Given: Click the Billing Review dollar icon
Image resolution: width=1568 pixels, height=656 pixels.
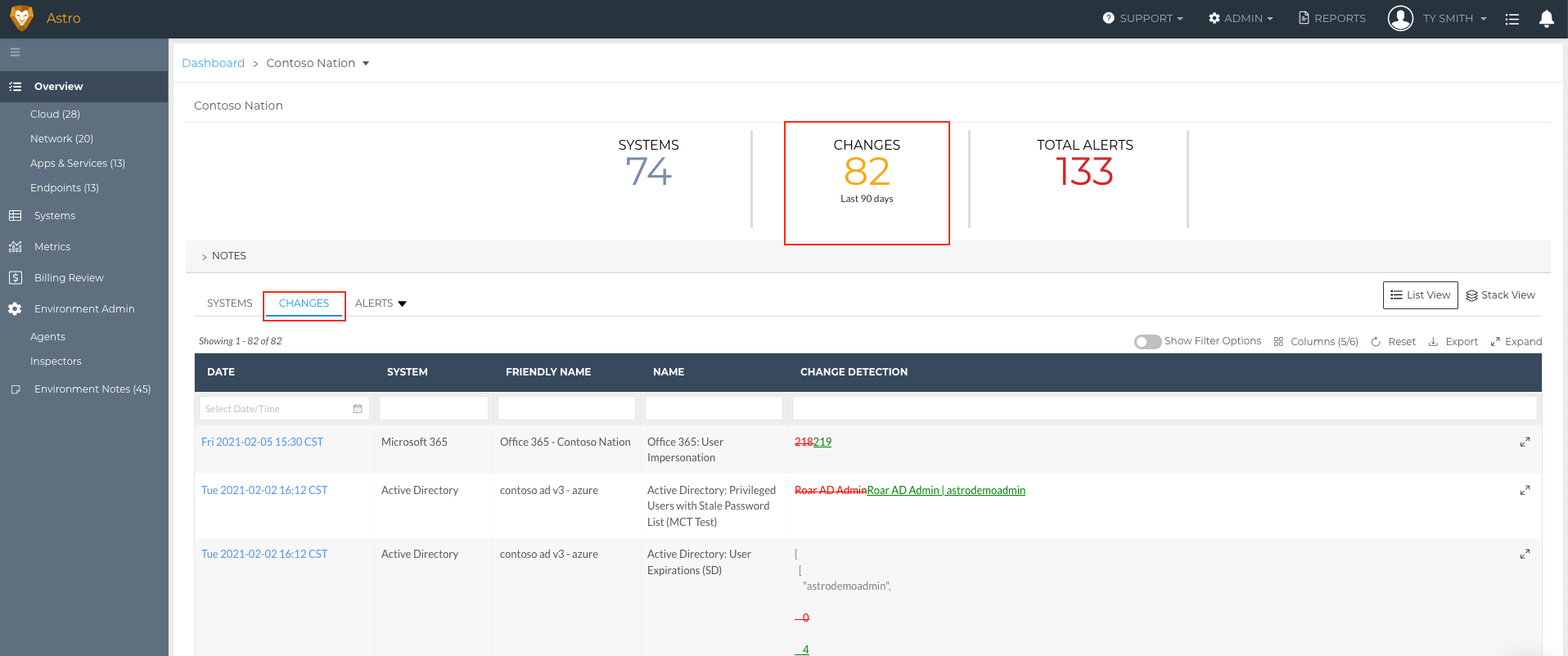Looking at the screenshot, I should 15,278.
